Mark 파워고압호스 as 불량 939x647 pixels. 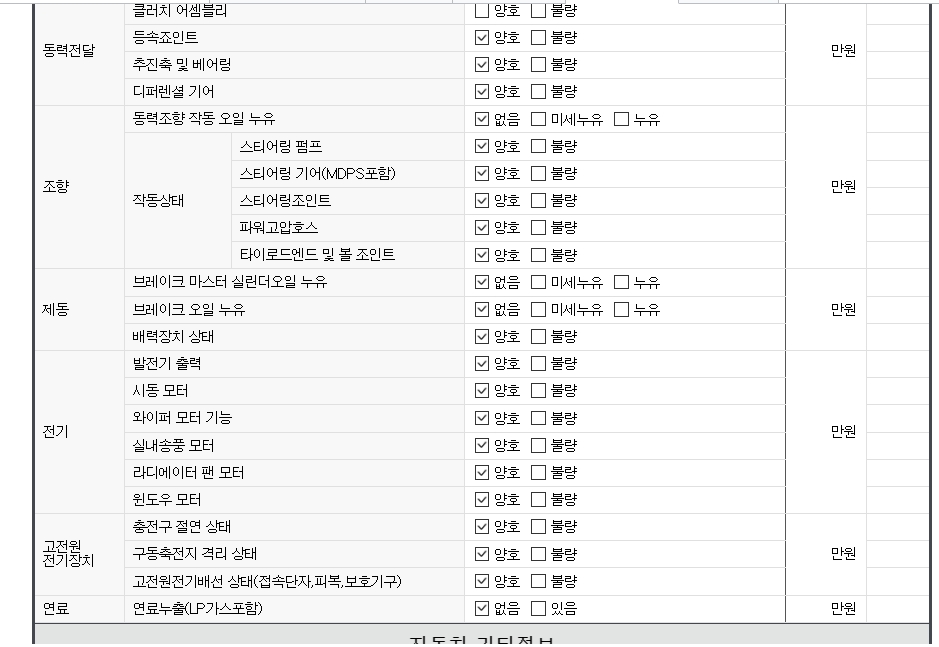538,227
